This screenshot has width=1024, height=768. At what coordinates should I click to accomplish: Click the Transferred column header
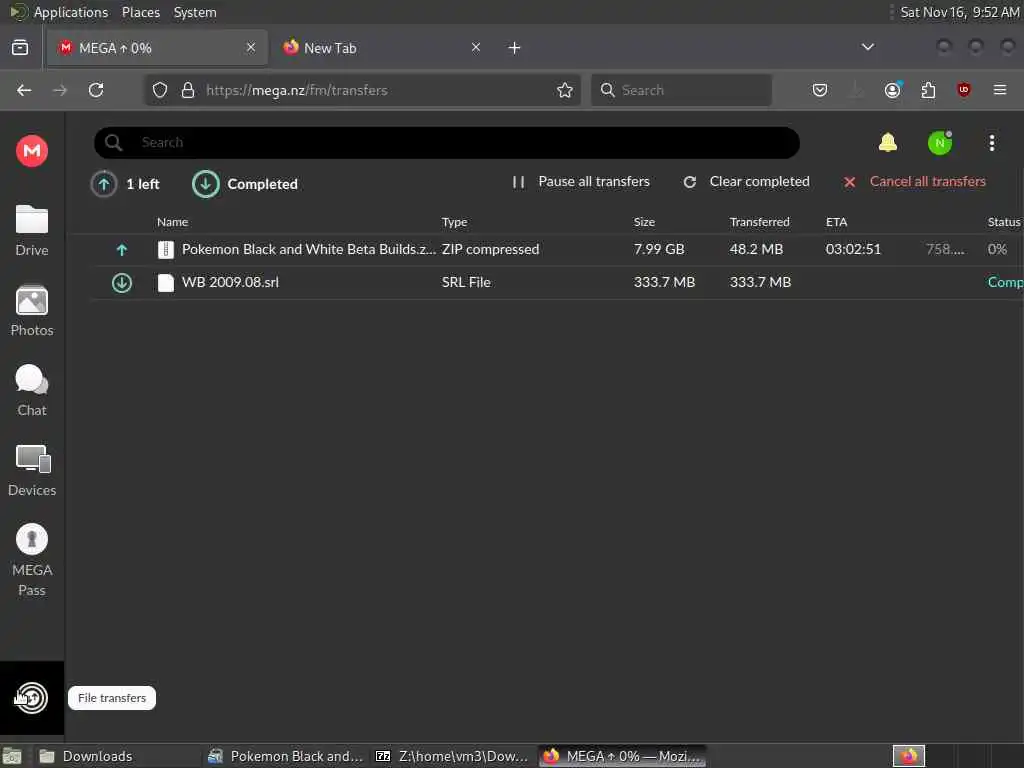pyautogui.click(x=760, y=222)
